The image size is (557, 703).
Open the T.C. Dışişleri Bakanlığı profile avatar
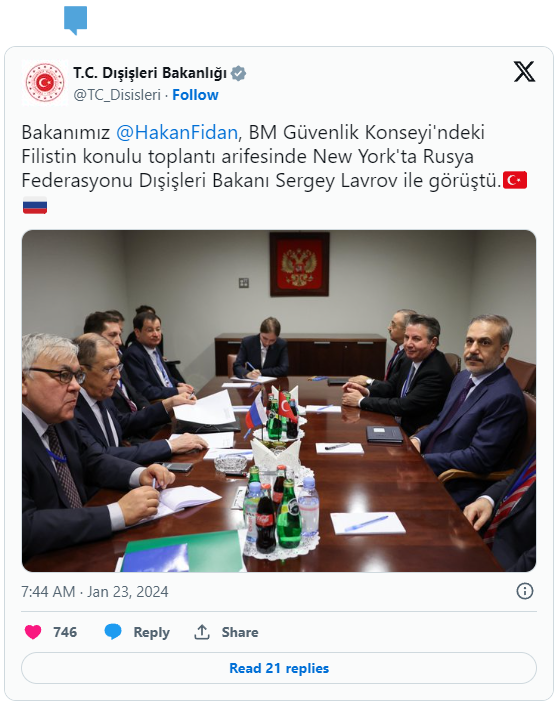45,83
